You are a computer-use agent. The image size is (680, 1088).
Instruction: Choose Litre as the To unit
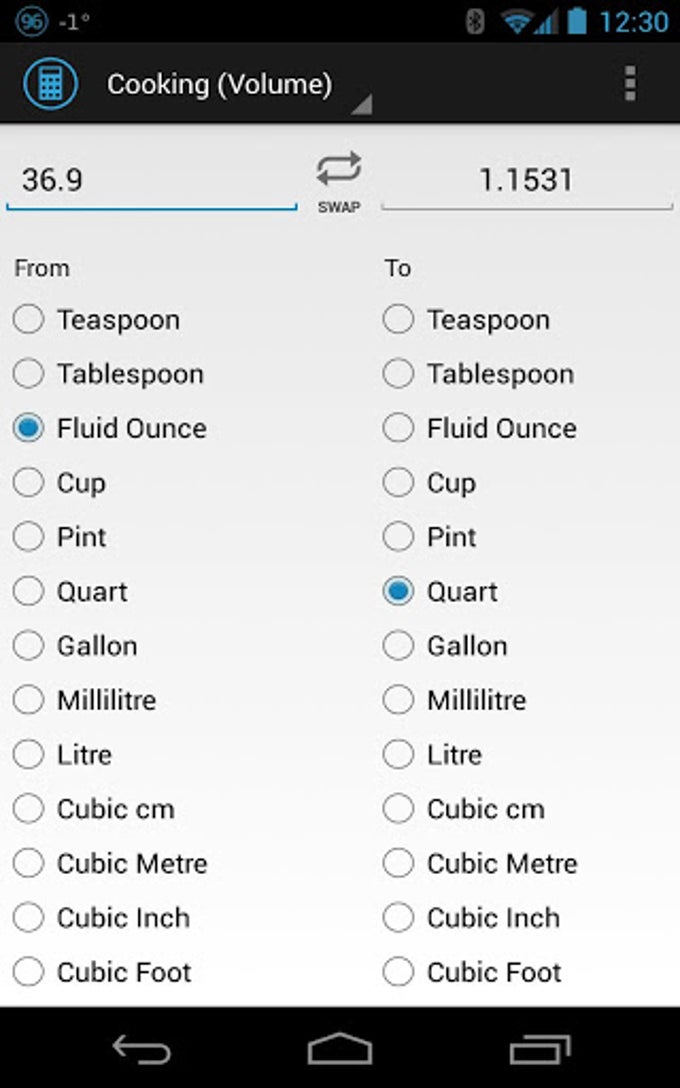pyautogui.click(x=433, y=754)
